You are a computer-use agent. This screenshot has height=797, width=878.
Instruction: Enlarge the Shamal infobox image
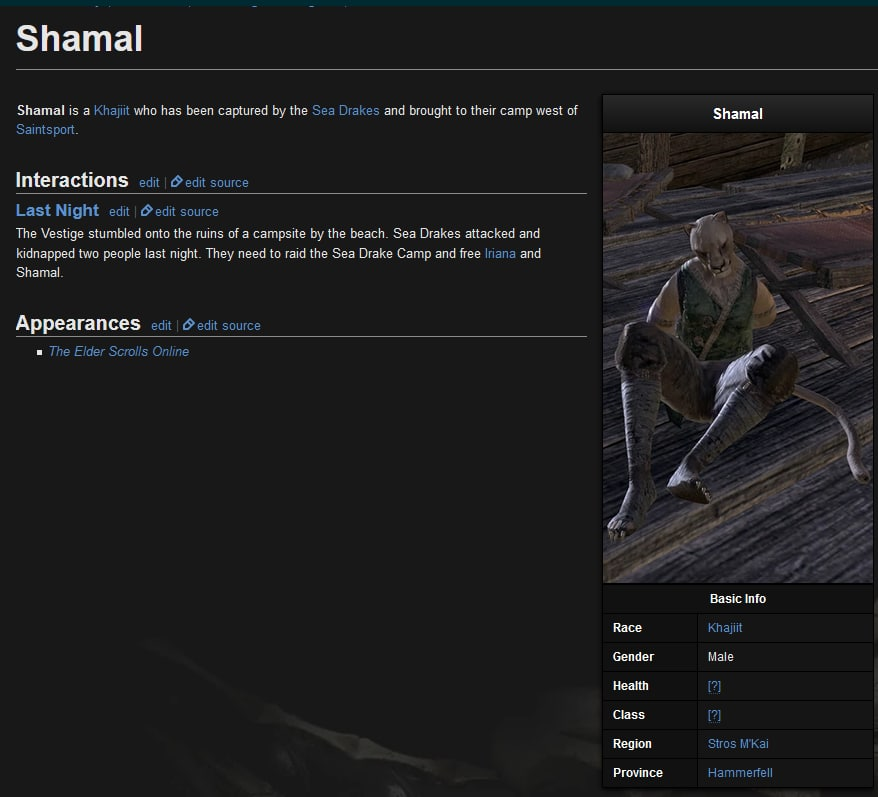[x=737, y=357]
